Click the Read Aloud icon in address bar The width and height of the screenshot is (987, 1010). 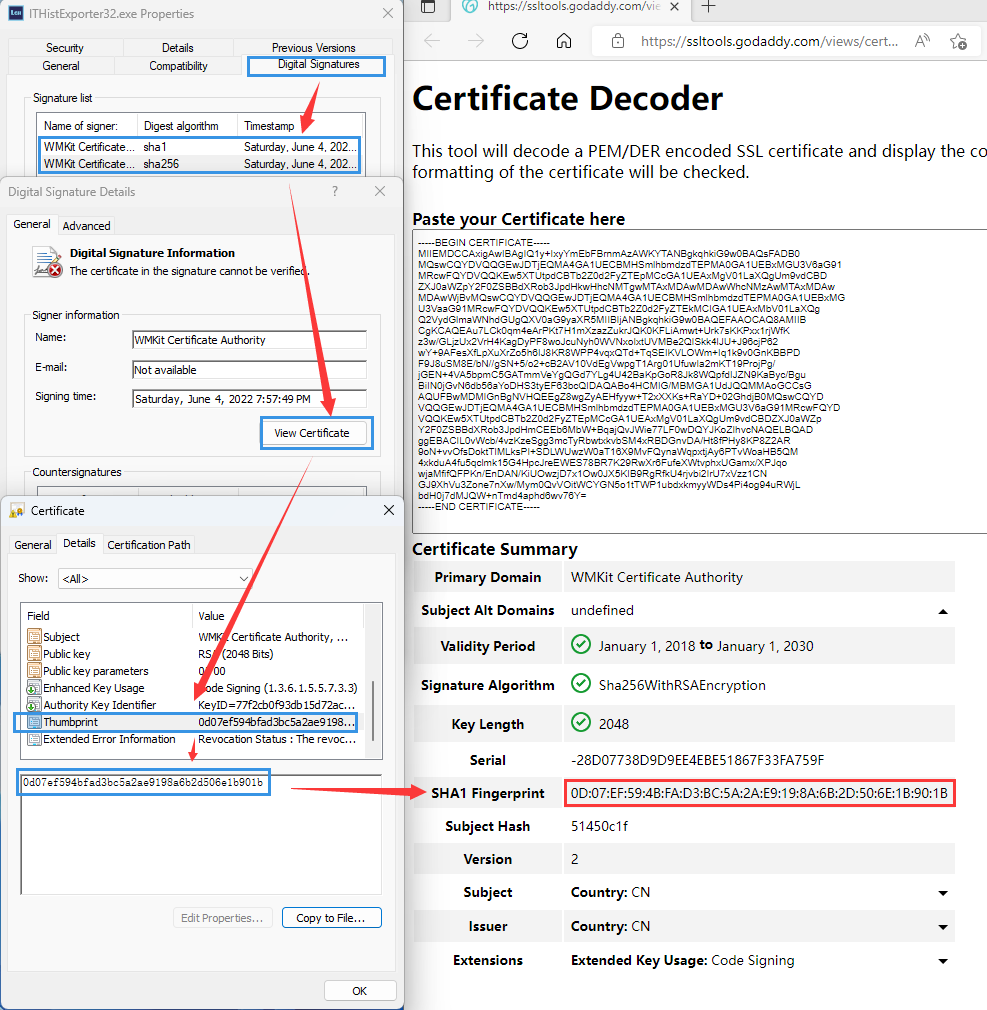pos(922,41)
